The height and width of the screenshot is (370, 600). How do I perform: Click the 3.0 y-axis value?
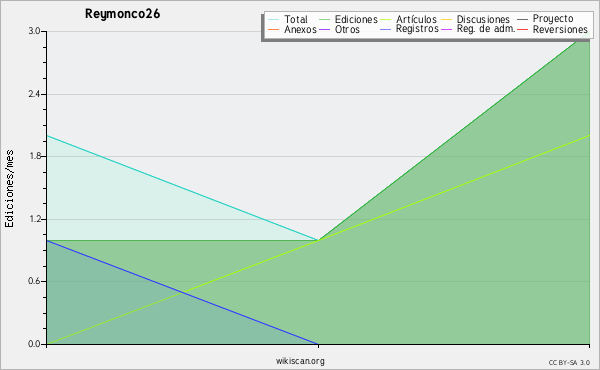tap(34, 31)
